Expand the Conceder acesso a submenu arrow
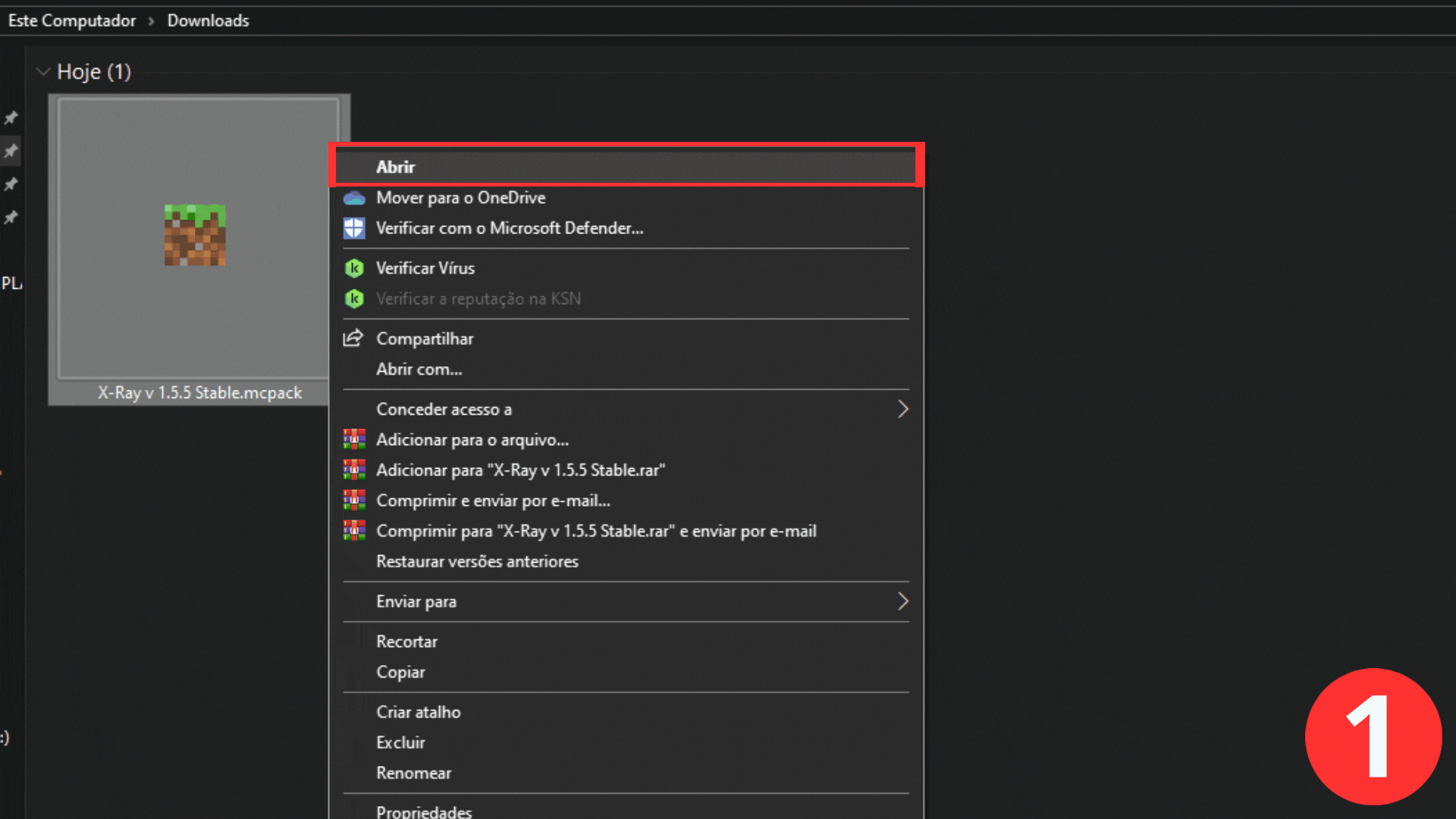 [902, 409]
